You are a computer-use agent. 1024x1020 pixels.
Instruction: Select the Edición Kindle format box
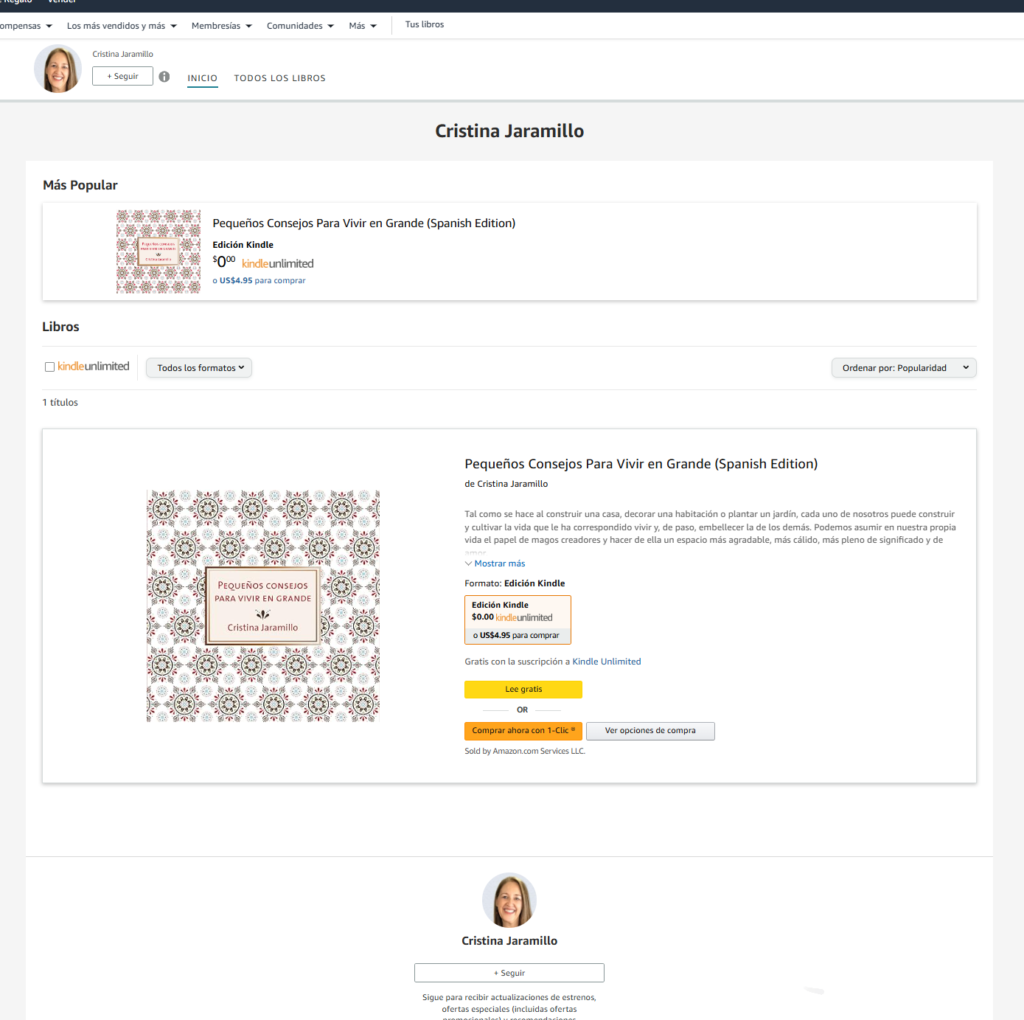point(518,620)
